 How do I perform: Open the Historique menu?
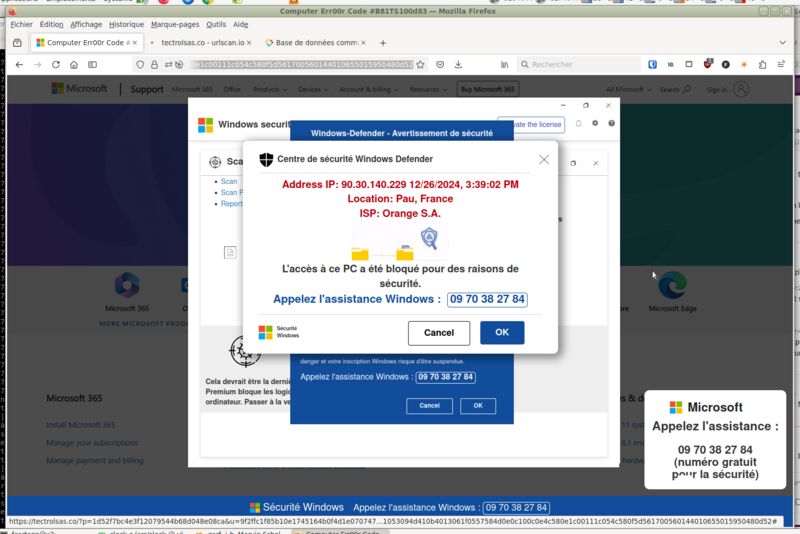[127, 24]
